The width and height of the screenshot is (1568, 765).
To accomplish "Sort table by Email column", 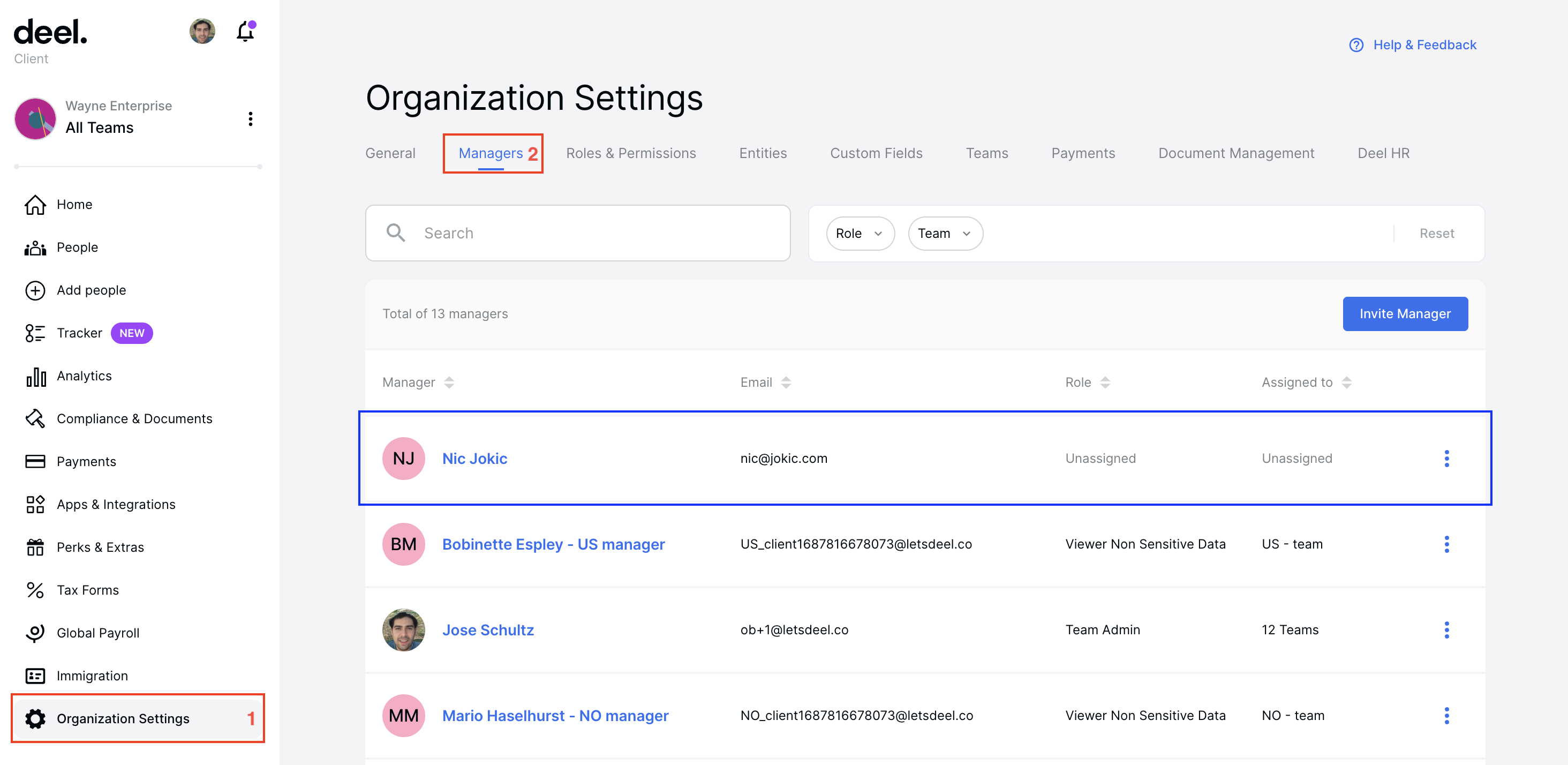I will [785, 382].
